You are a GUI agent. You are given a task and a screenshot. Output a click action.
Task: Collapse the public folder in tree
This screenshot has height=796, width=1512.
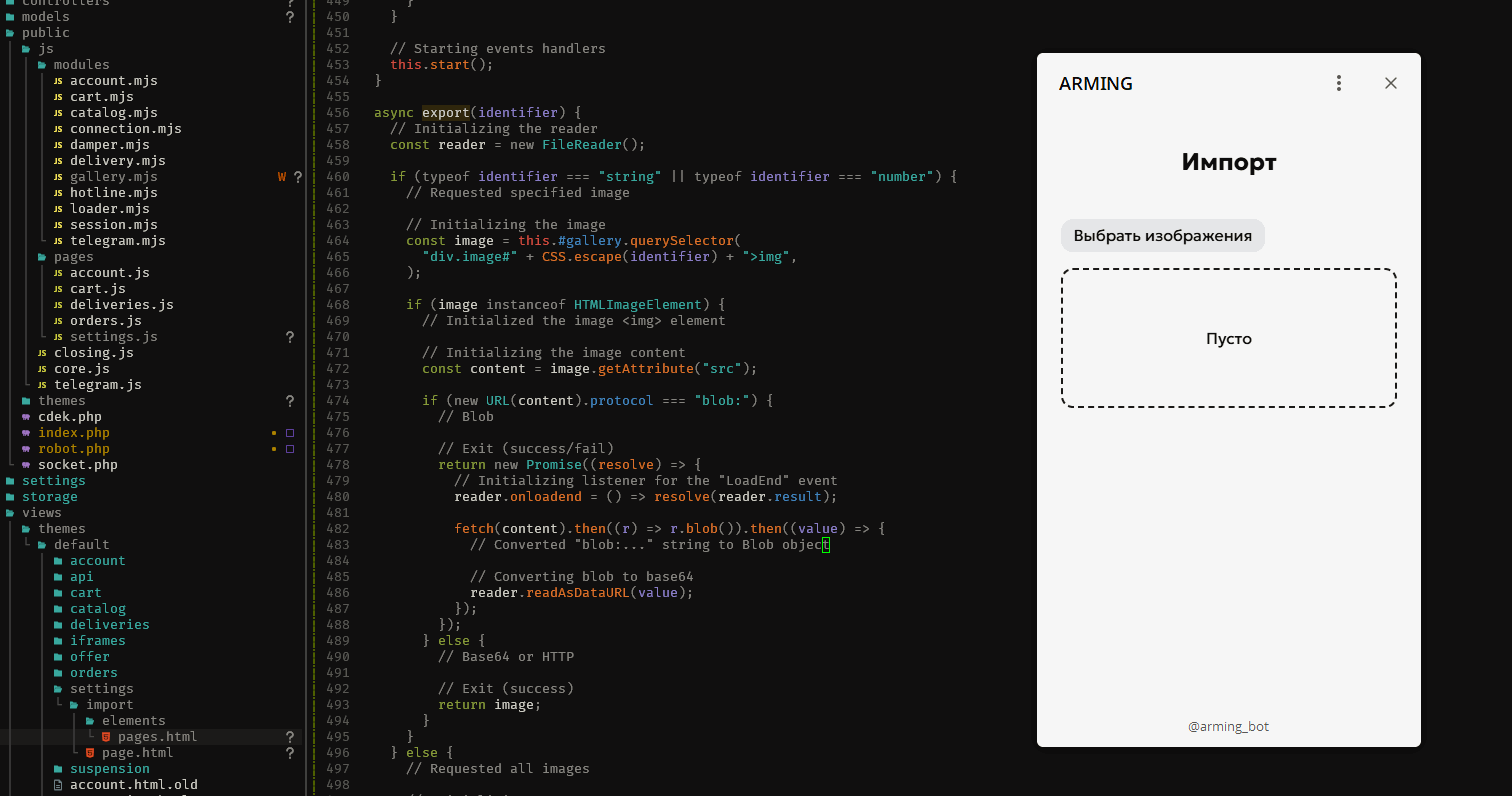click(10, 33)
